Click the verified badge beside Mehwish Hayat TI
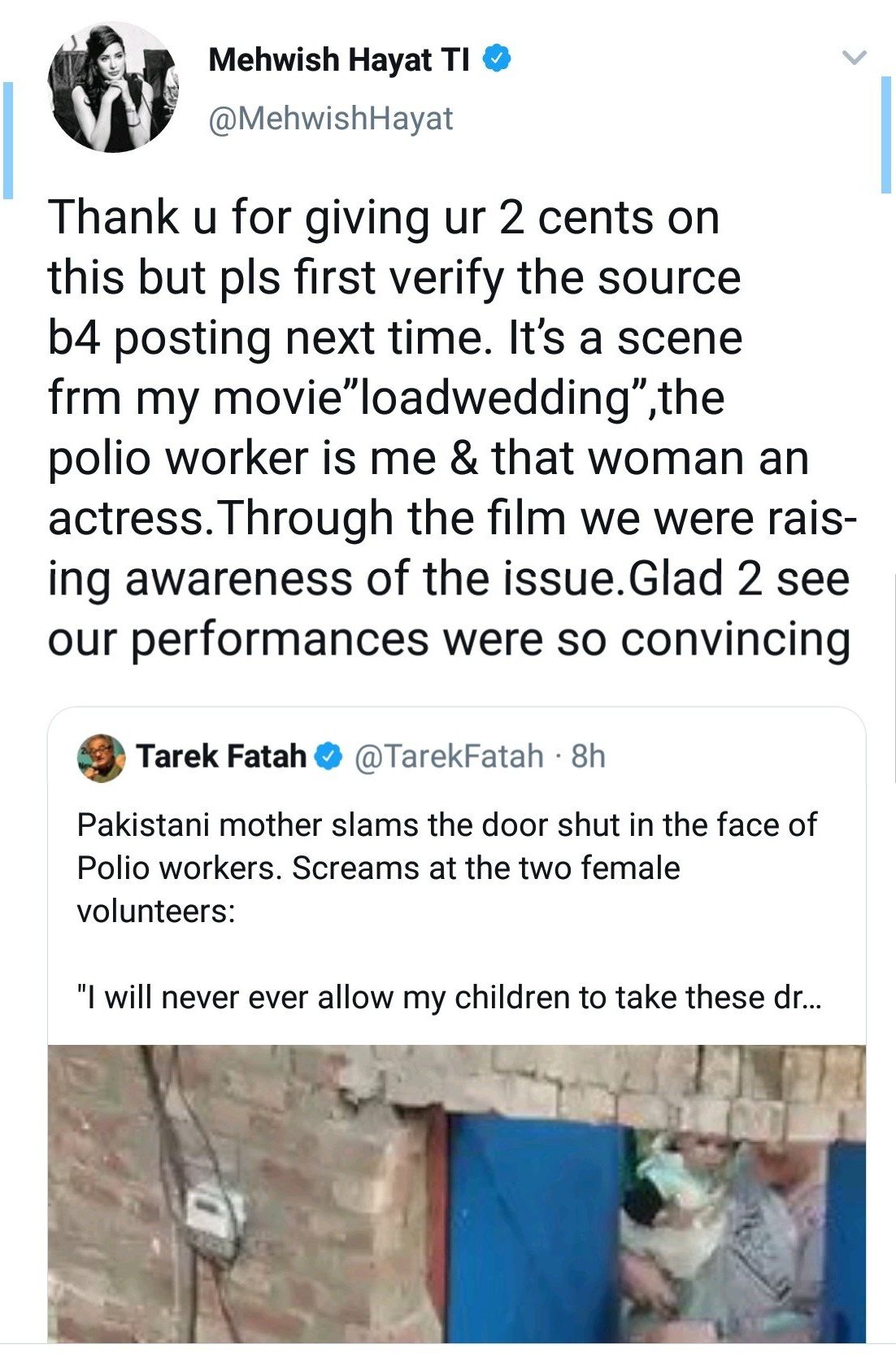This screenshot has height=1362, width=896. (x=498, y=59)
